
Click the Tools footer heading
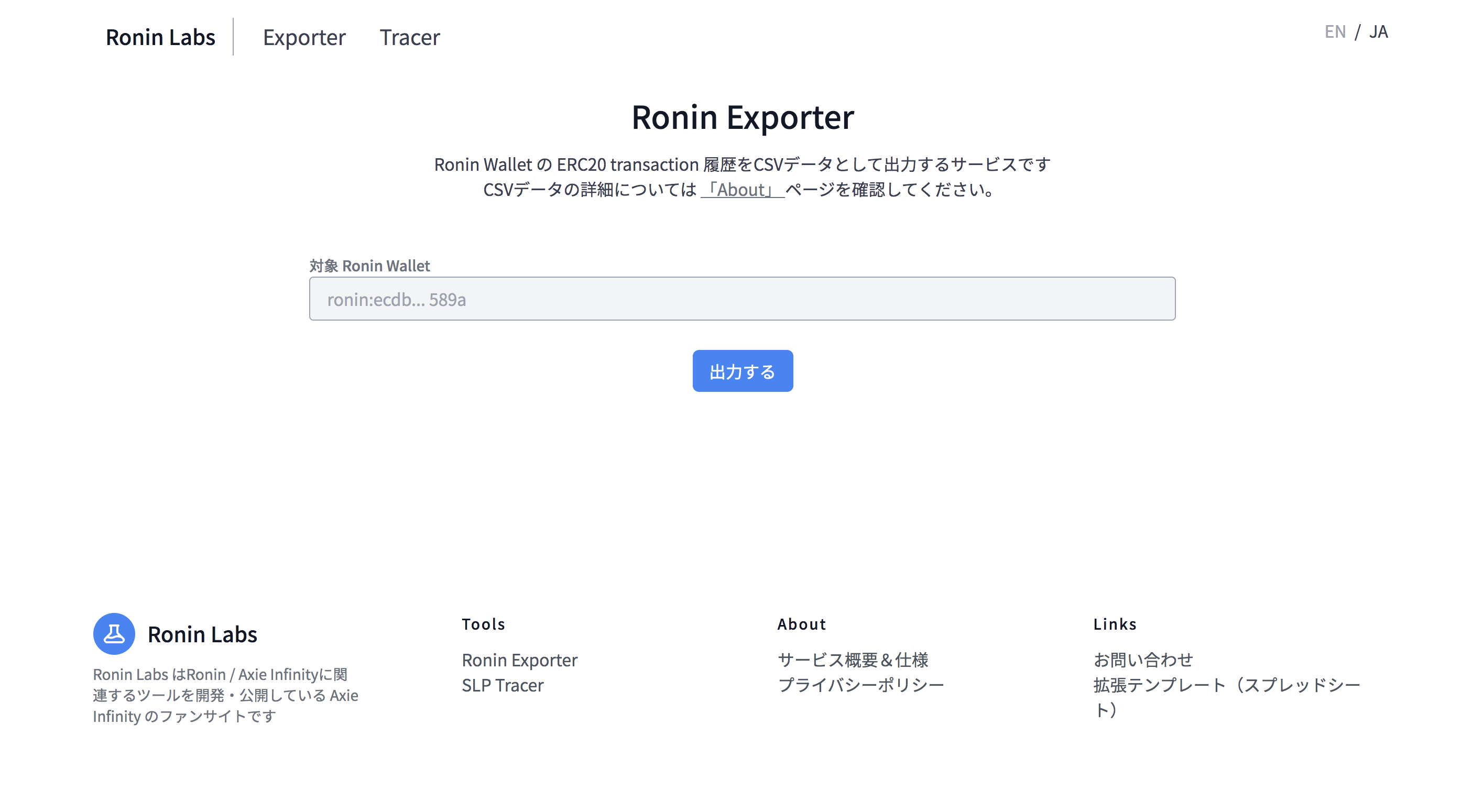pyautogui.click(x=484, y=624)
